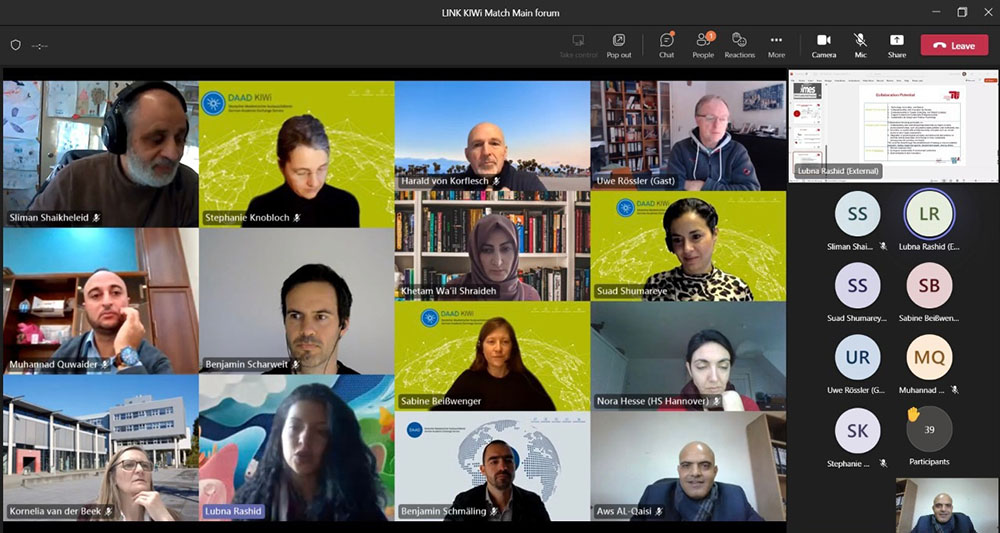Toggle the Mic mute button
Screen dimensions: 1000x533
[x=860, y=44]
